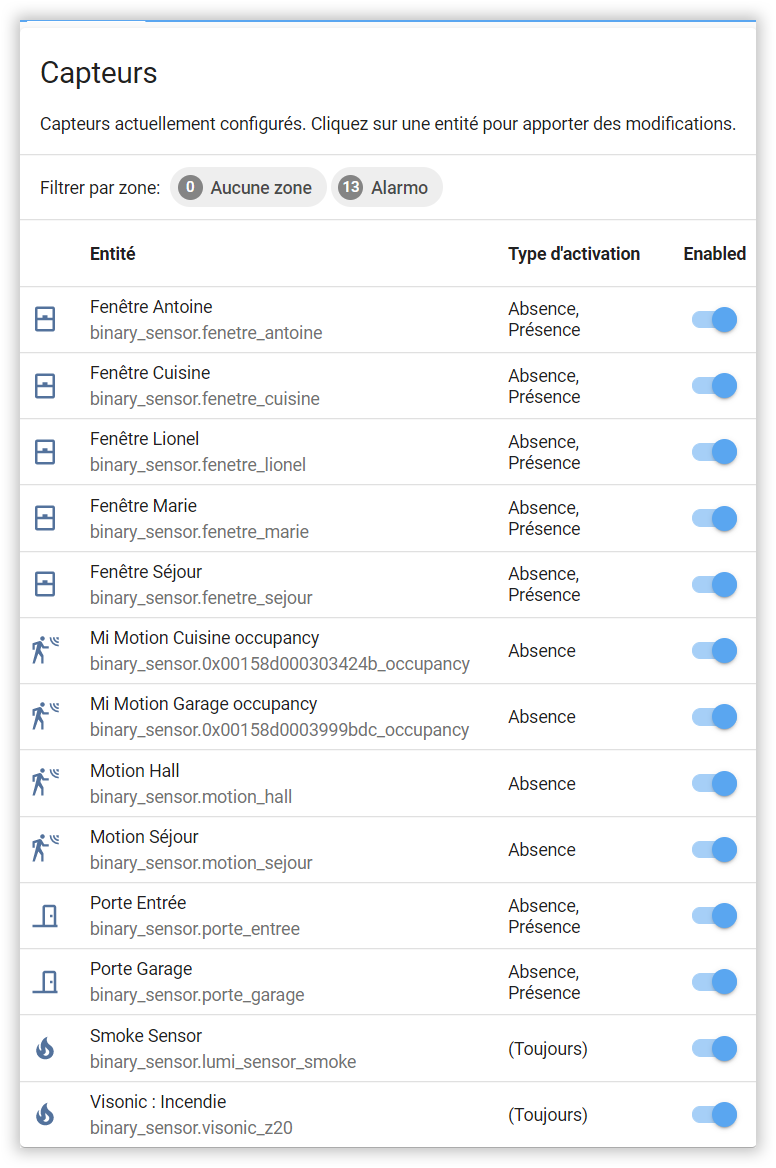Click the motion icon beside Motion Hall

click(45, 783)
